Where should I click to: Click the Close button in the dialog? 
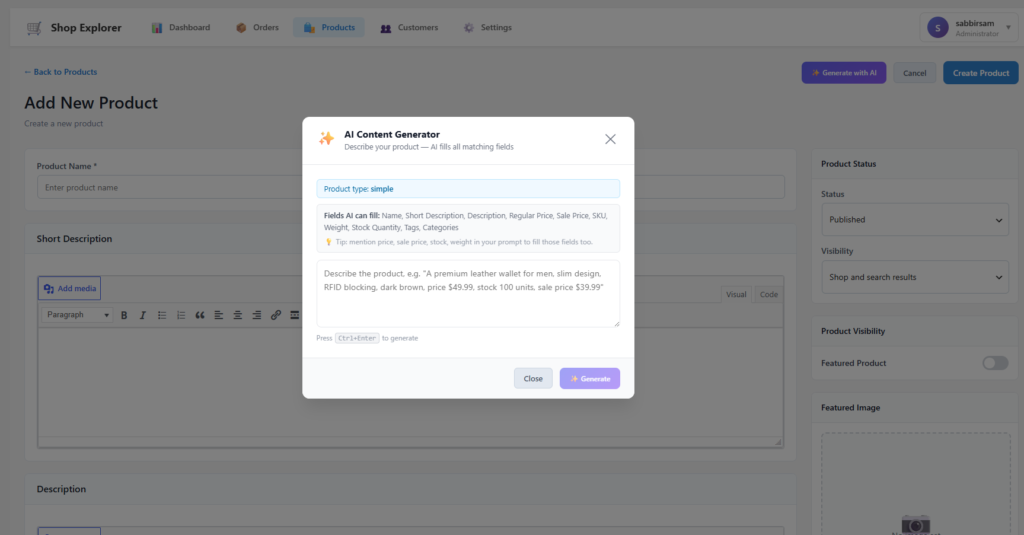(533, 378)
